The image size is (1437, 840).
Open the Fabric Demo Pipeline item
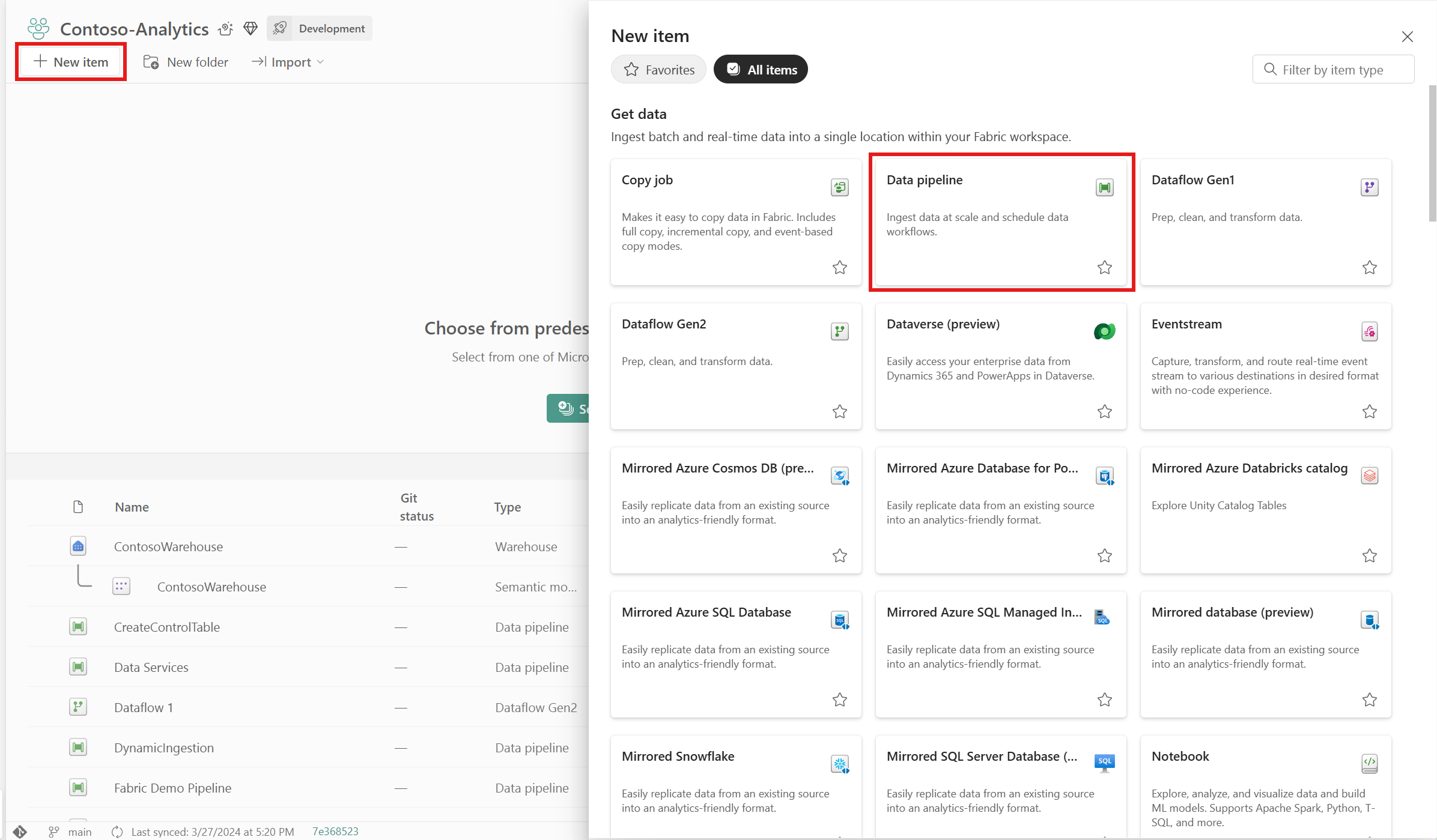[x=172, y=788]
